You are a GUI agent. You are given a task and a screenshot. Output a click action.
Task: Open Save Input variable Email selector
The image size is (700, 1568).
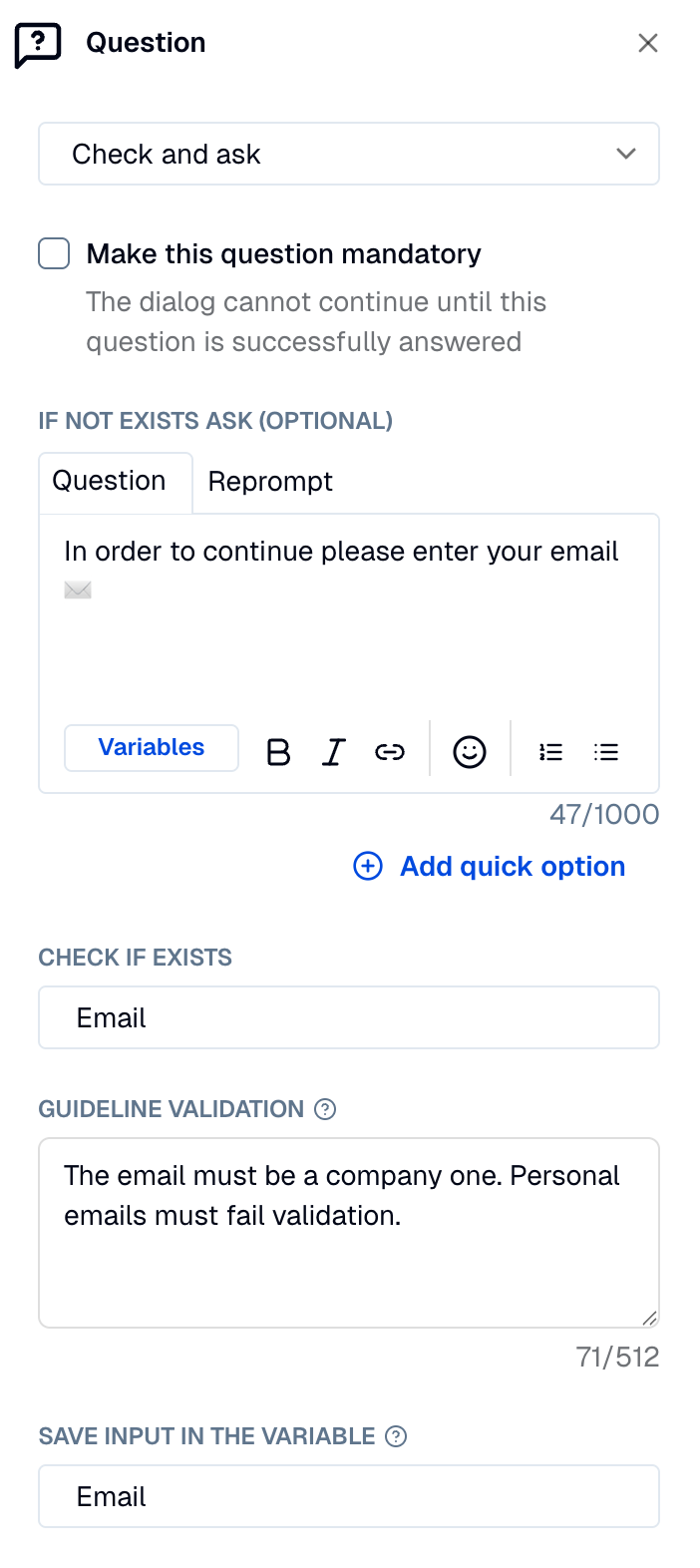[x=349, y=1496]
